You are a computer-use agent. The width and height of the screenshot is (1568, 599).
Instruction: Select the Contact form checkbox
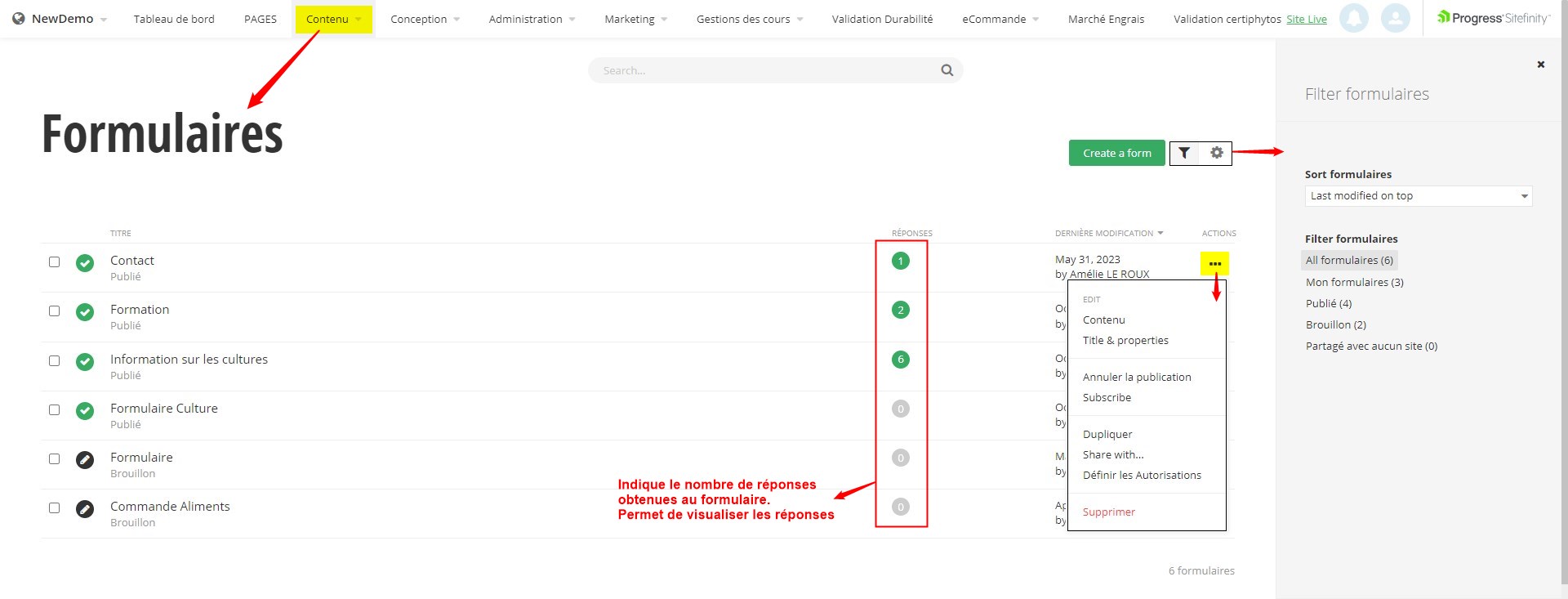[x=55, y=262]
